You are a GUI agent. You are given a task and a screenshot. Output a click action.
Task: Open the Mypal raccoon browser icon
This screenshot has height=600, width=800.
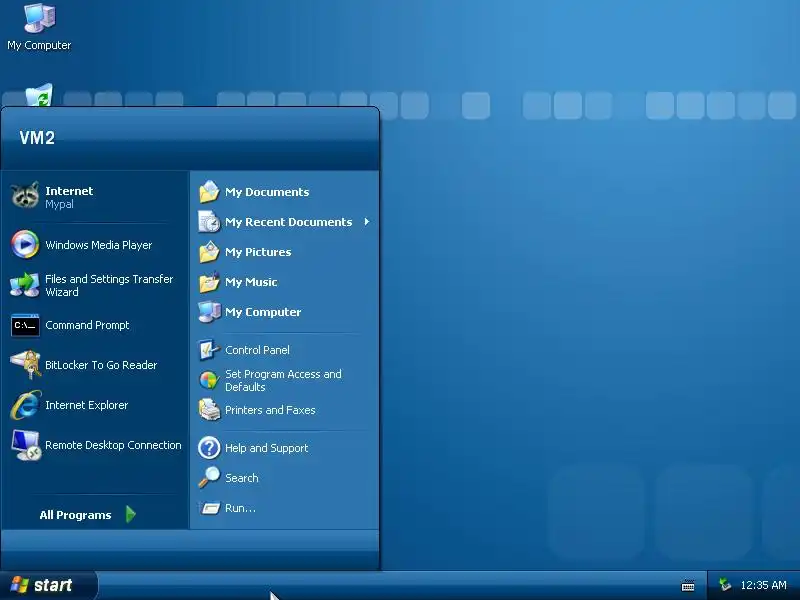point(25,196)
